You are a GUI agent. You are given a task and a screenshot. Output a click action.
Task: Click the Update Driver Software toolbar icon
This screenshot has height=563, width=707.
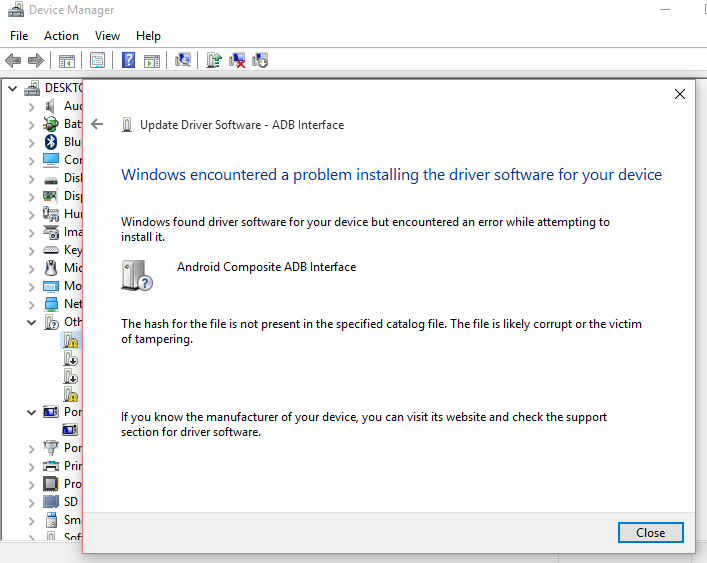coord(214,60)
